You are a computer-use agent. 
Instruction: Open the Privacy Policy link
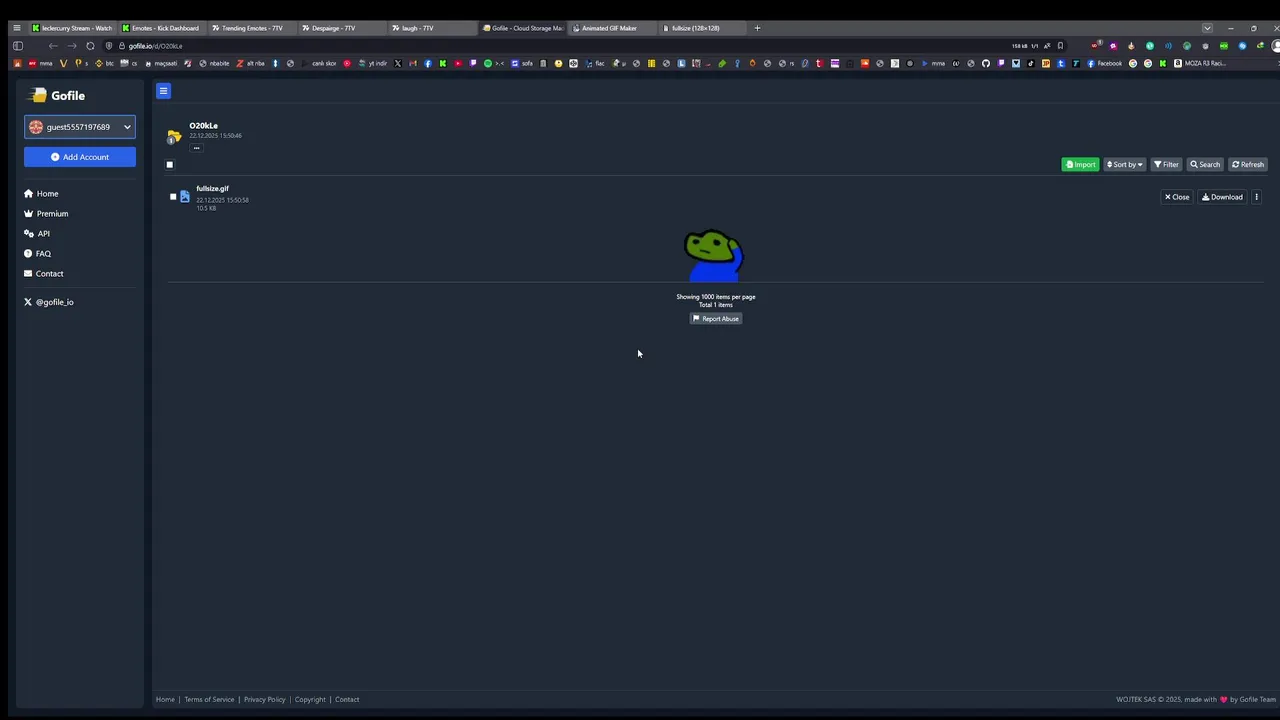(x=264, y=699)
